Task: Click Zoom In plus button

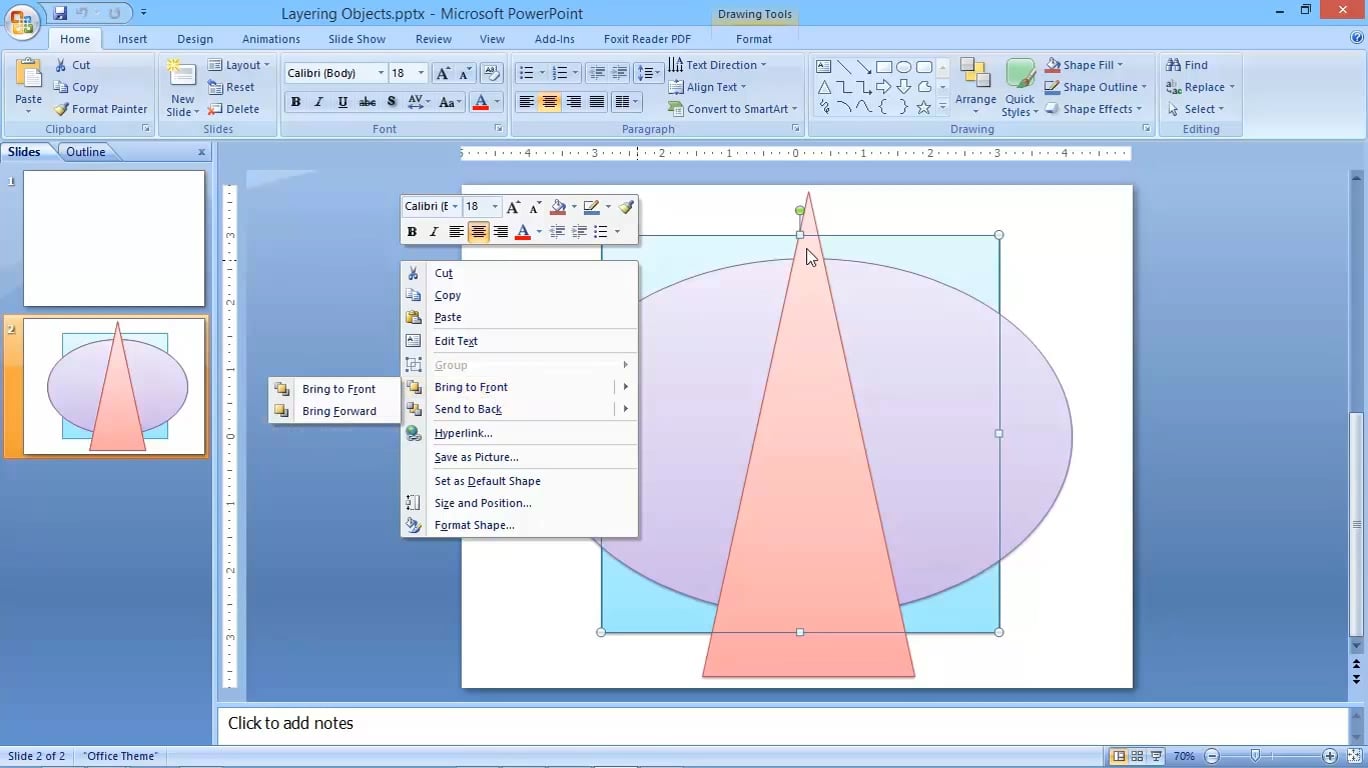Action: point(1330,756)
